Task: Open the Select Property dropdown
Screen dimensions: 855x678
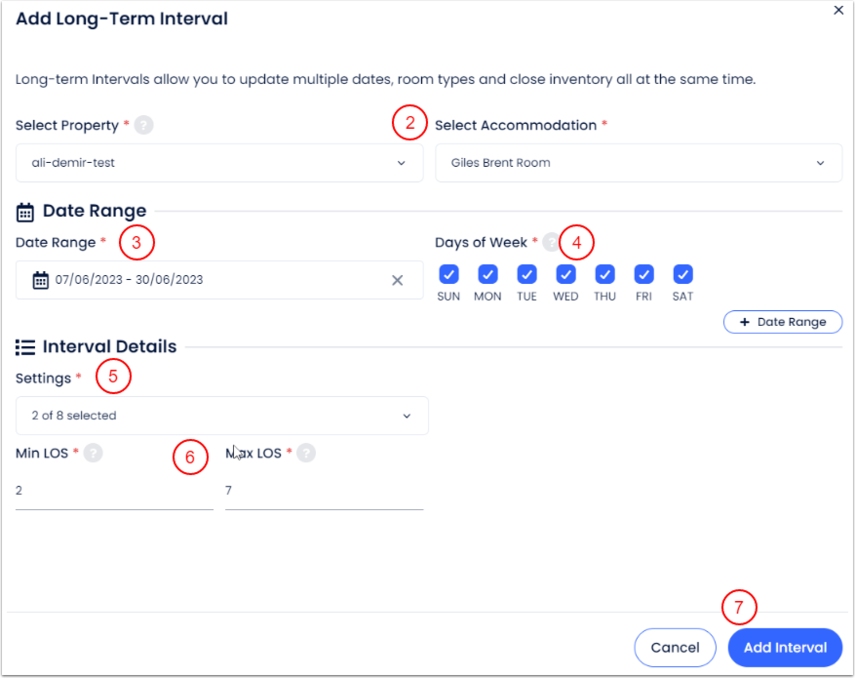Action: pyautogui.click(x=220, y=163)
